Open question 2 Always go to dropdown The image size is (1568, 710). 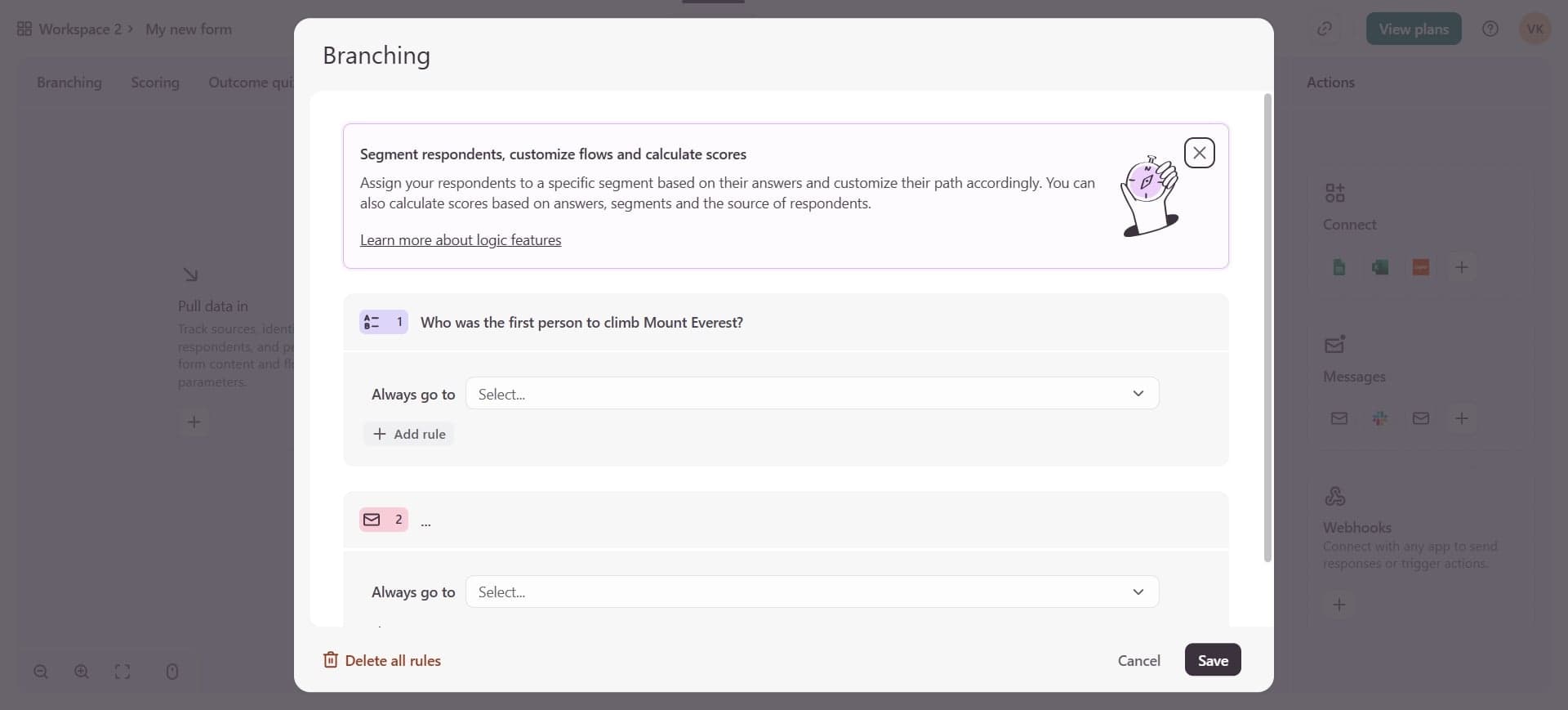(812, 592)
